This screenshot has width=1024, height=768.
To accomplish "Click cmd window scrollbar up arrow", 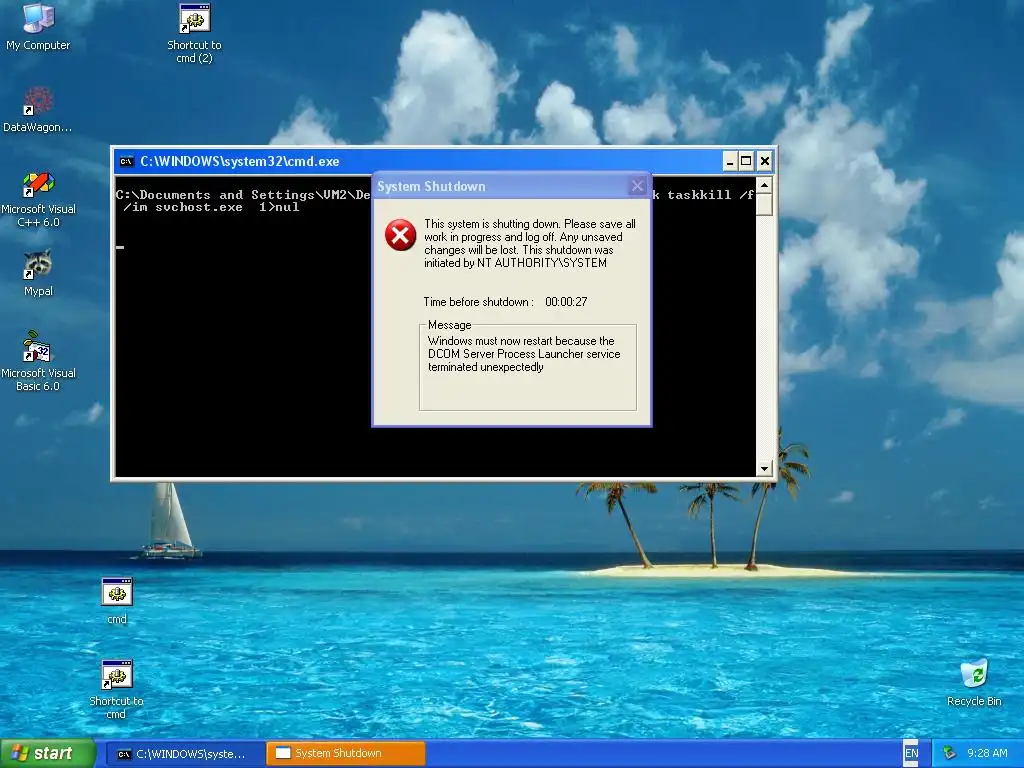I will tap(764, 185).
